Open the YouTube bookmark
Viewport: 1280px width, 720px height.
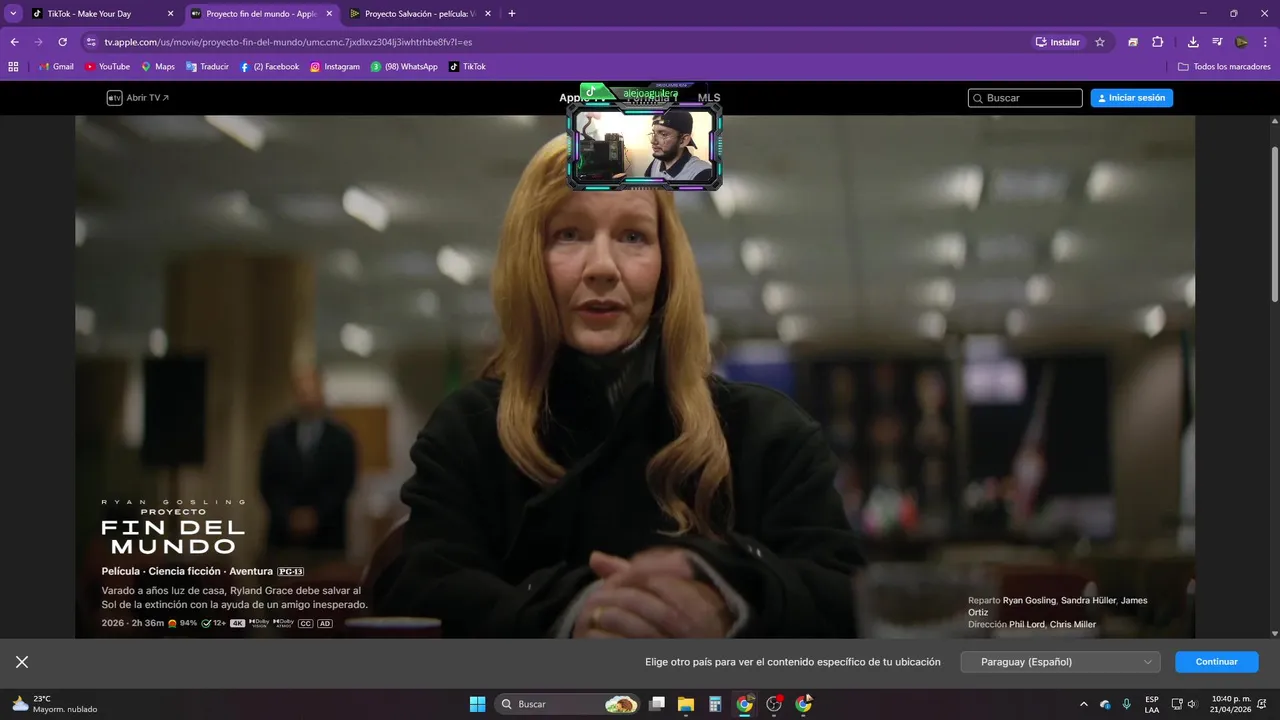(x=107, y=67)
